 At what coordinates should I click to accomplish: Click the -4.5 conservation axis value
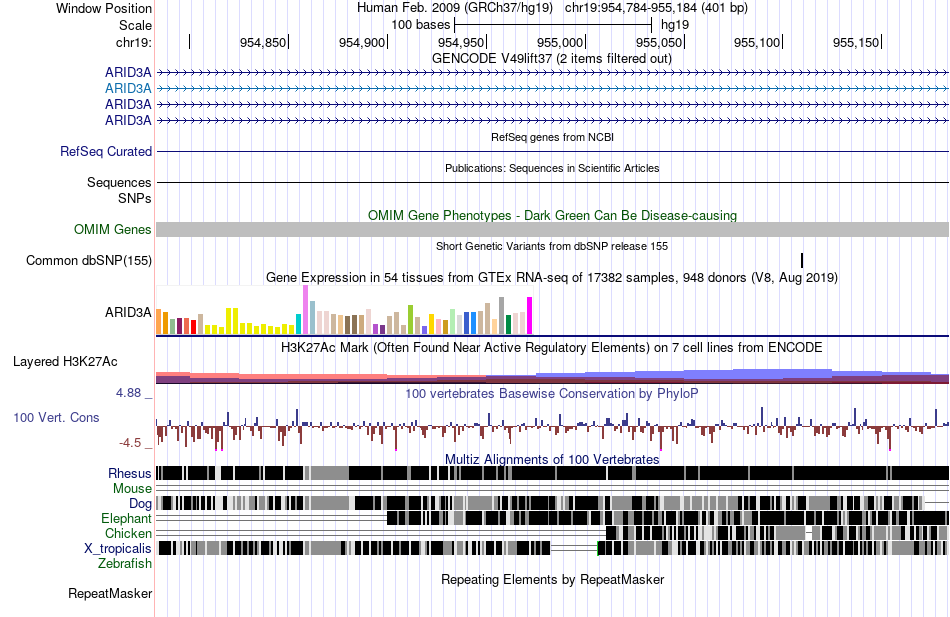[130, 443]
